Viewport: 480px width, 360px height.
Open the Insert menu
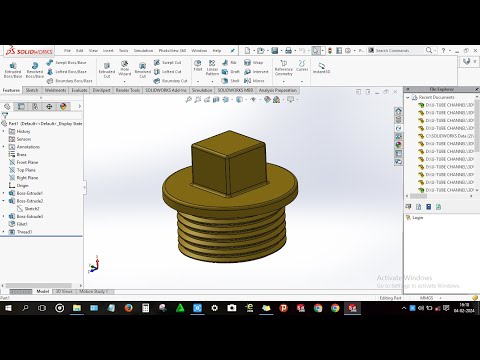click(x=108, y=51)
